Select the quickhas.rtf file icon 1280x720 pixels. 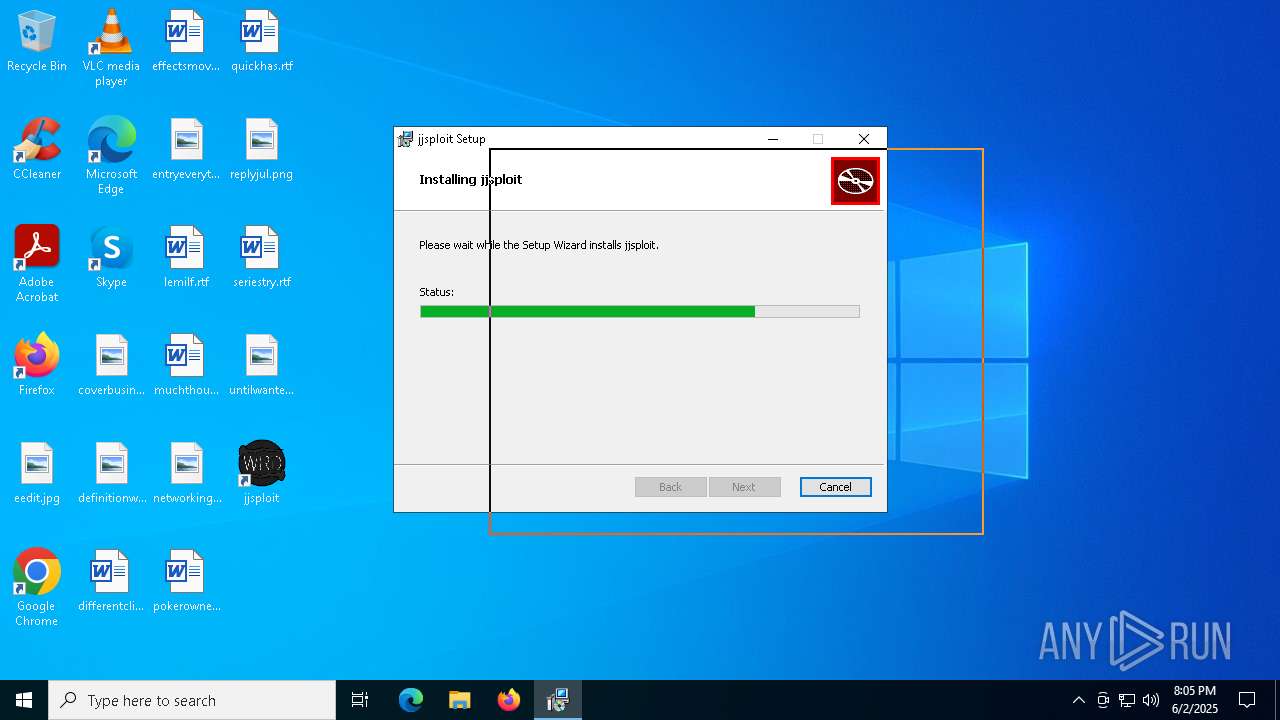click(x=261, y=42)
